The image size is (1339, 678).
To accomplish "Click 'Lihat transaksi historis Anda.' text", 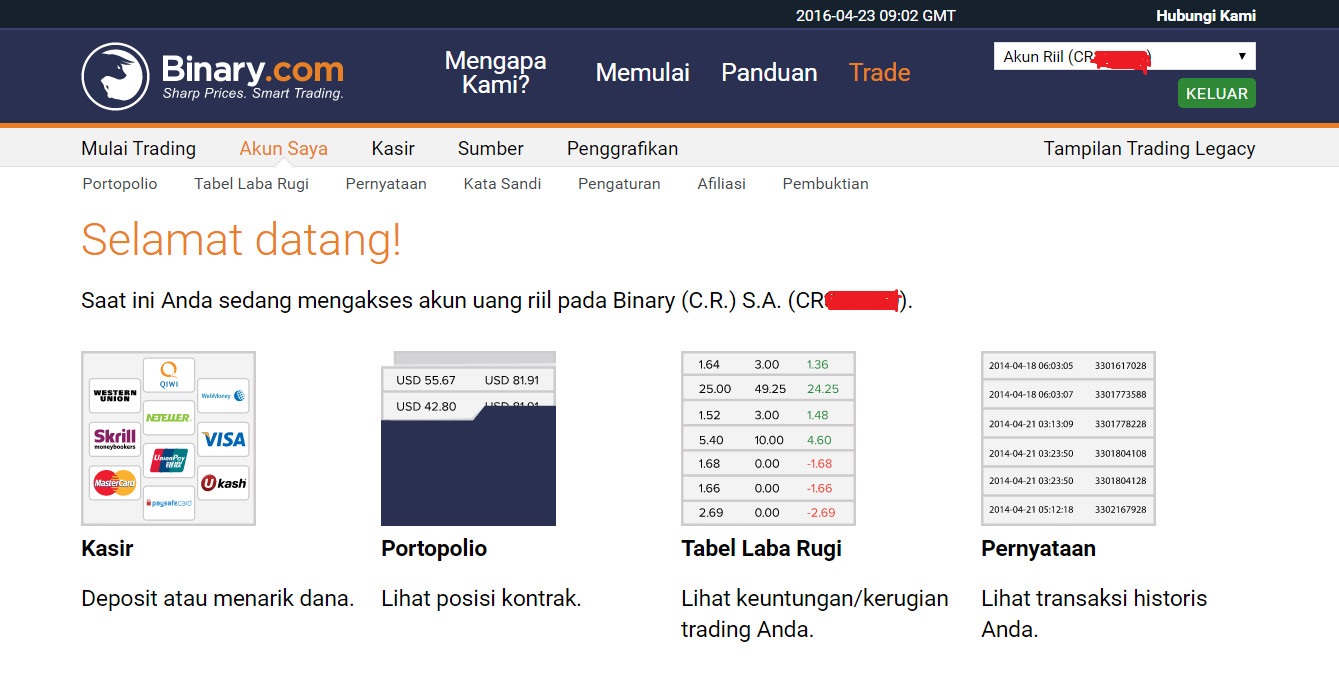I will pos(1094,614).
